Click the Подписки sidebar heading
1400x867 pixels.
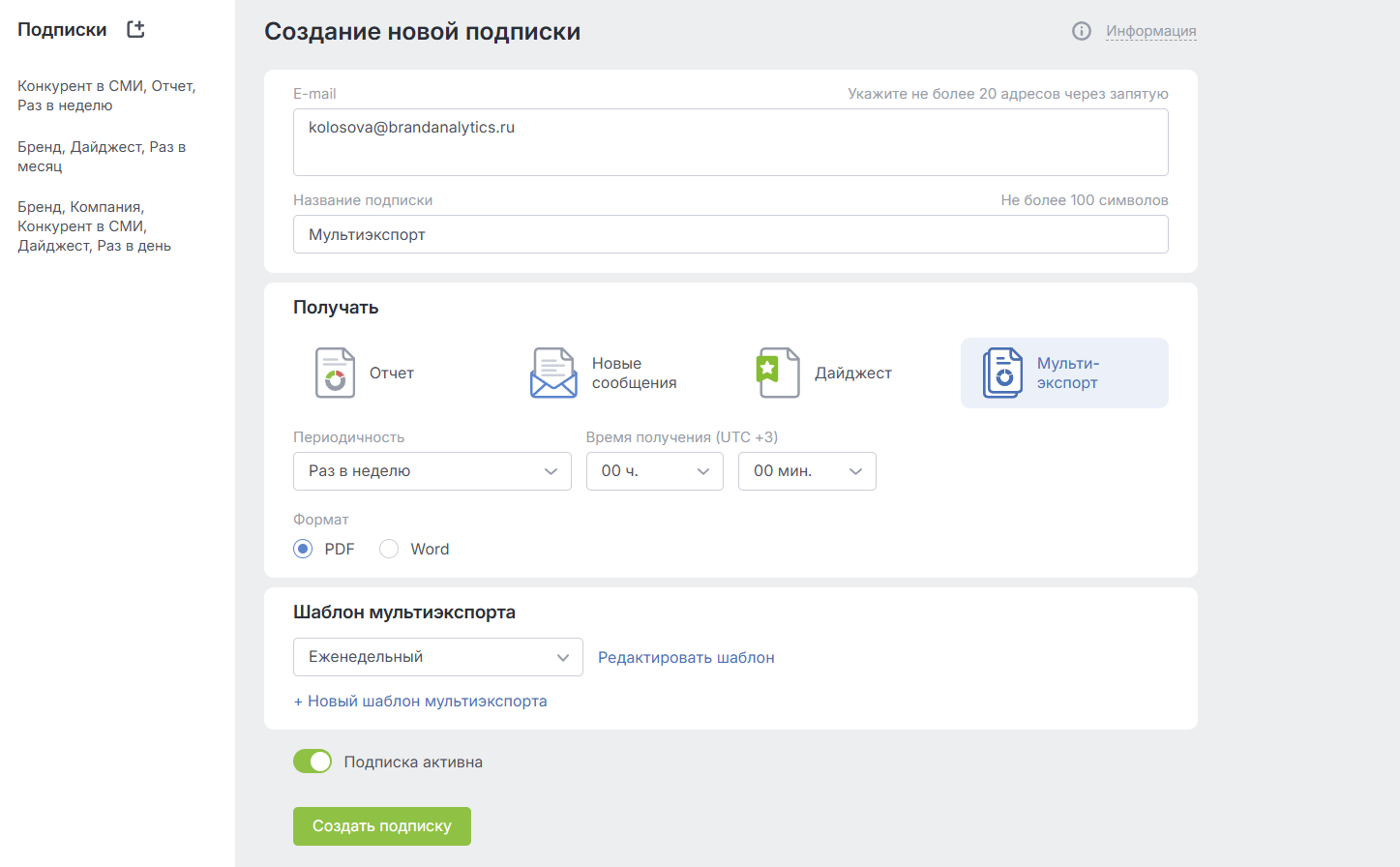[62, 30]
